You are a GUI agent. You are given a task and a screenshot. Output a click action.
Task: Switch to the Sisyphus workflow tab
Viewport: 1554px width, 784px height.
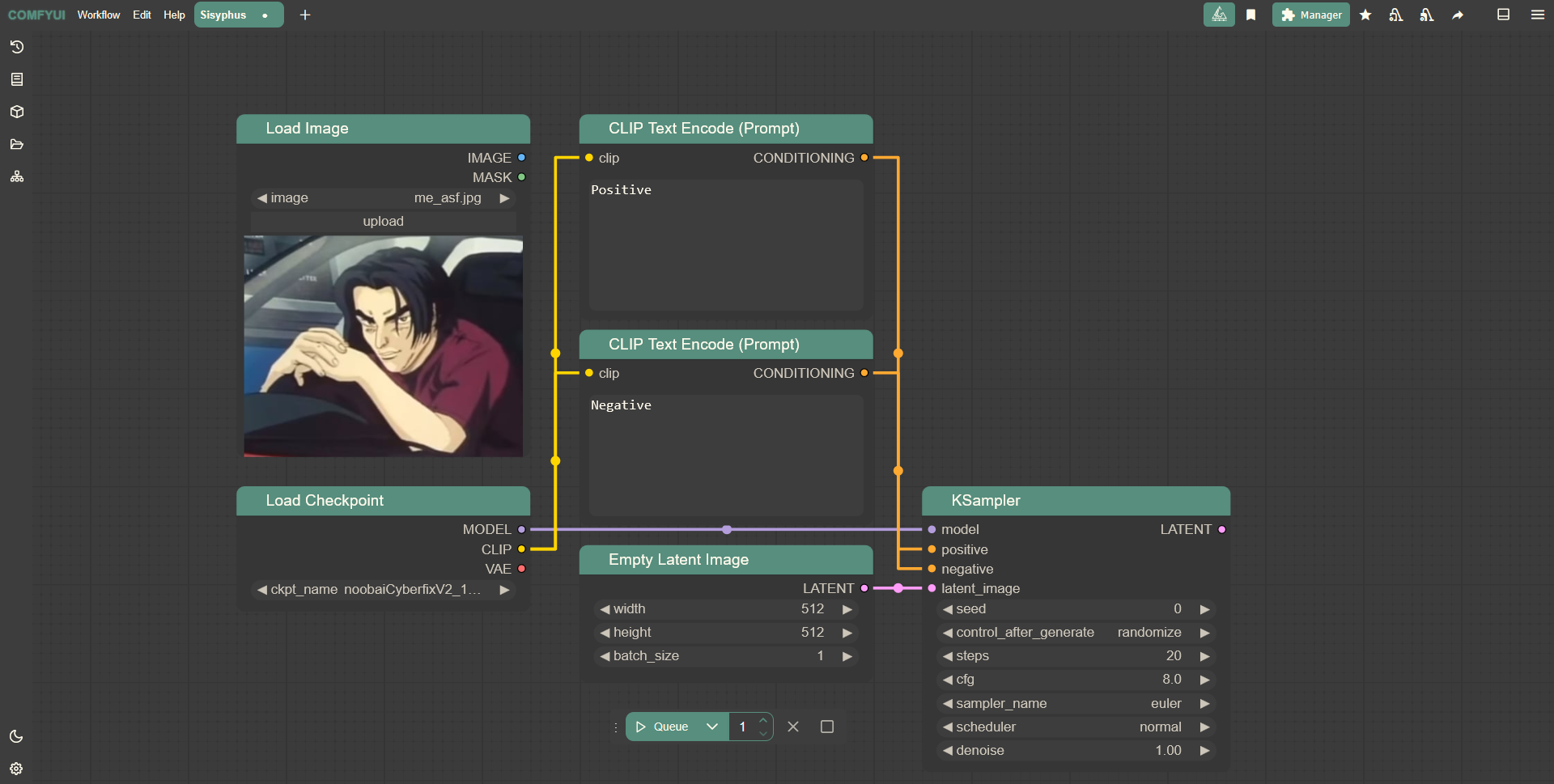point(223,15)
